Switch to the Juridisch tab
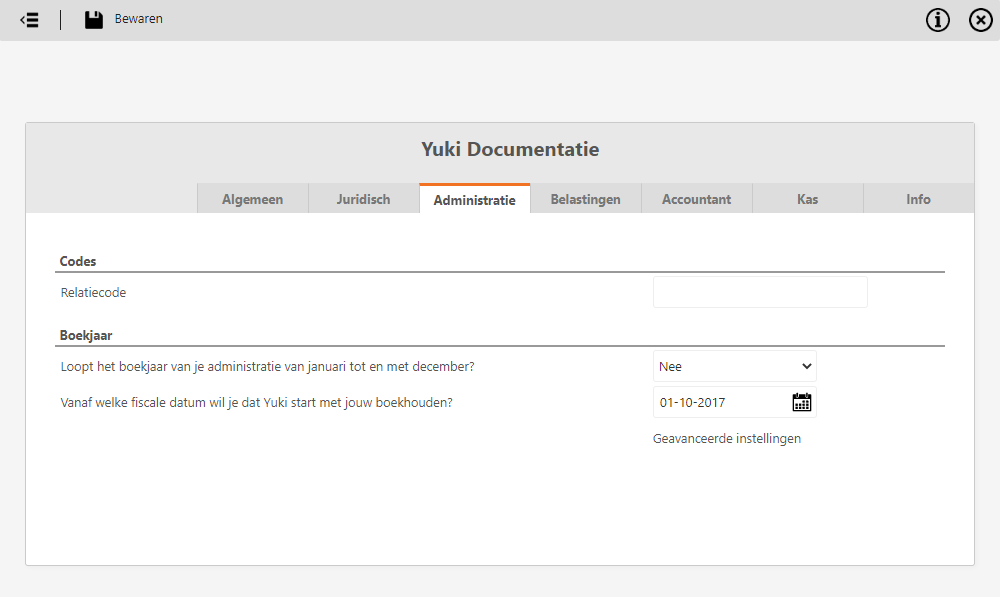The width and height of the screenshot is (1000, 597). [x=364, y=199]
